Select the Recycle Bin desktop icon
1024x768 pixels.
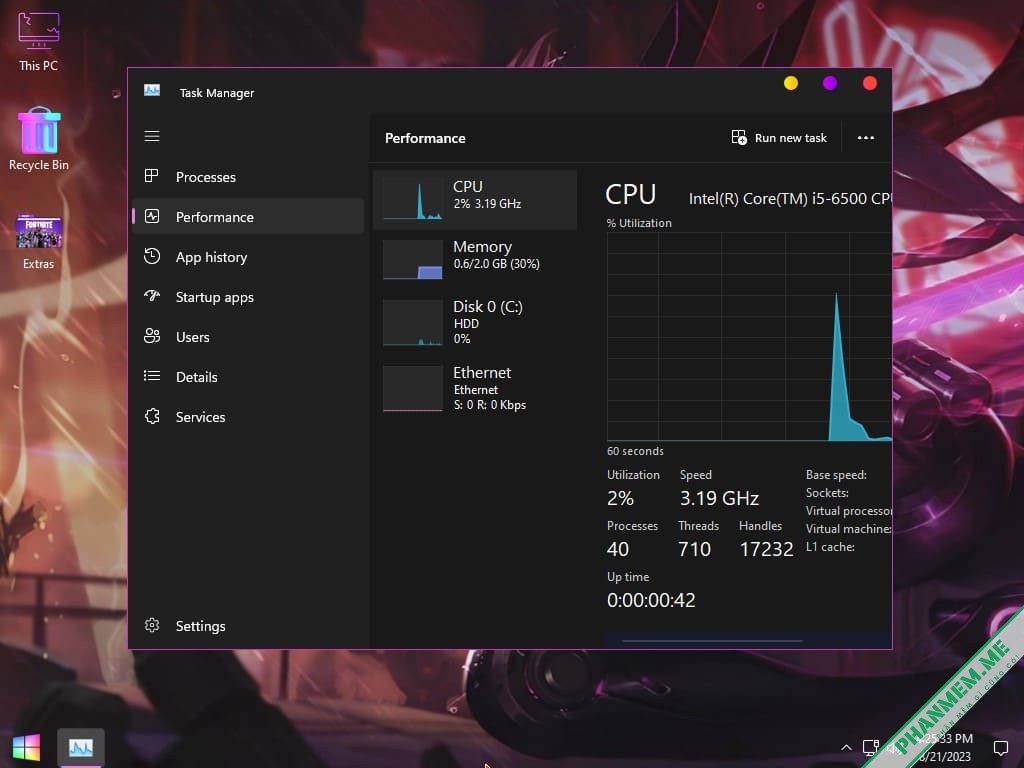[x=39, y=139]
